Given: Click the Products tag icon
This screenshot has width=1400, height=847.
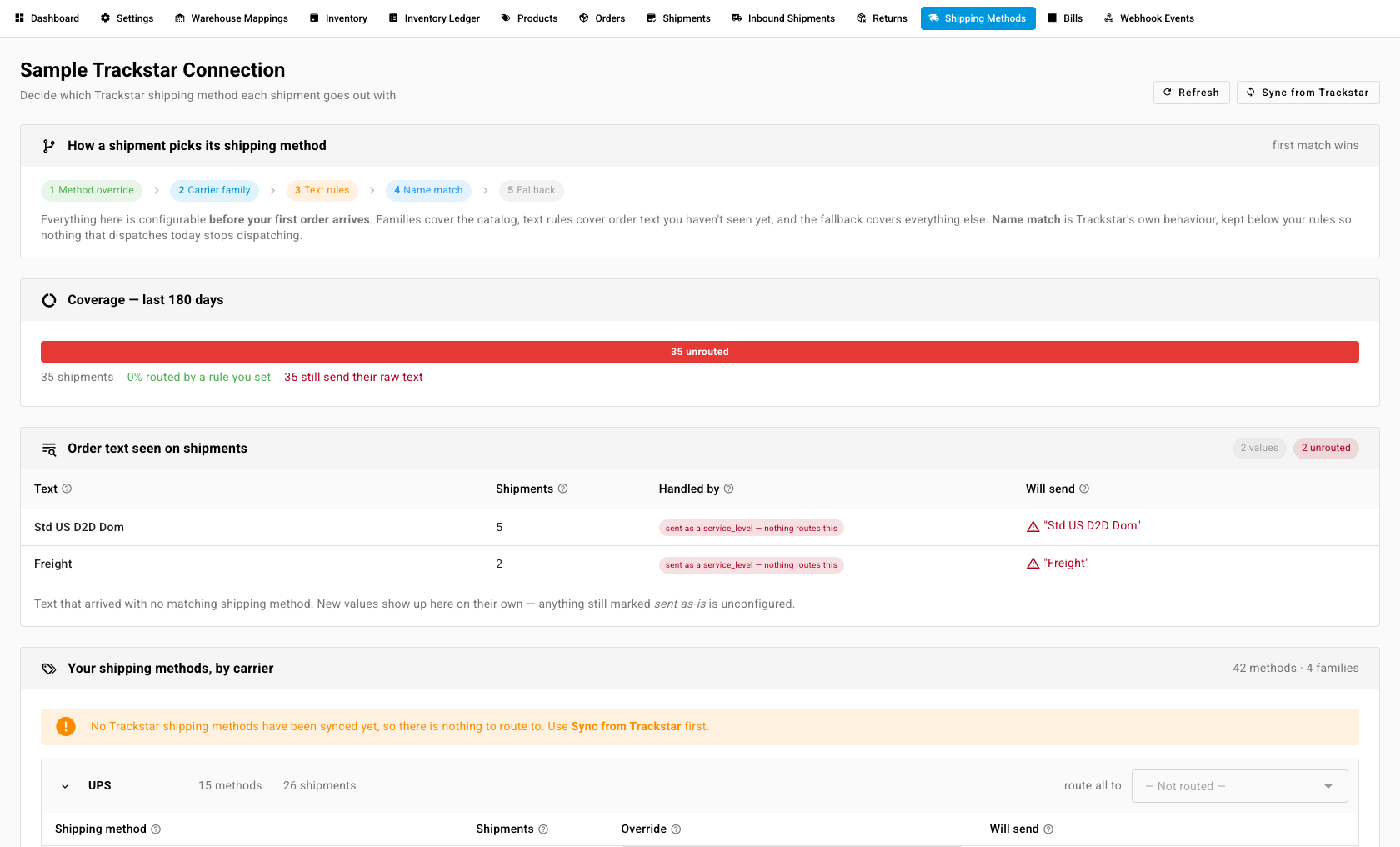Looking at the screenshot, I should pos(506,18).
